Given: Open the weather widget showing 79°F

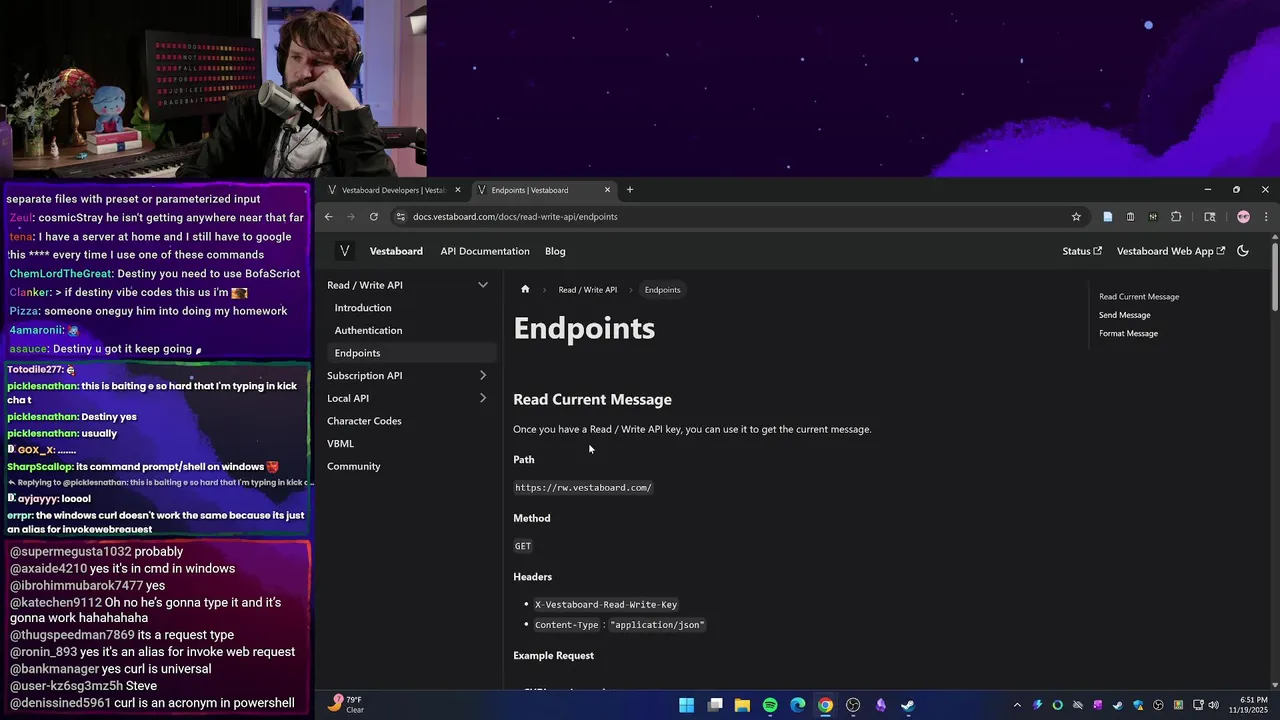Looking at the screenshot, I should point(346,705).
